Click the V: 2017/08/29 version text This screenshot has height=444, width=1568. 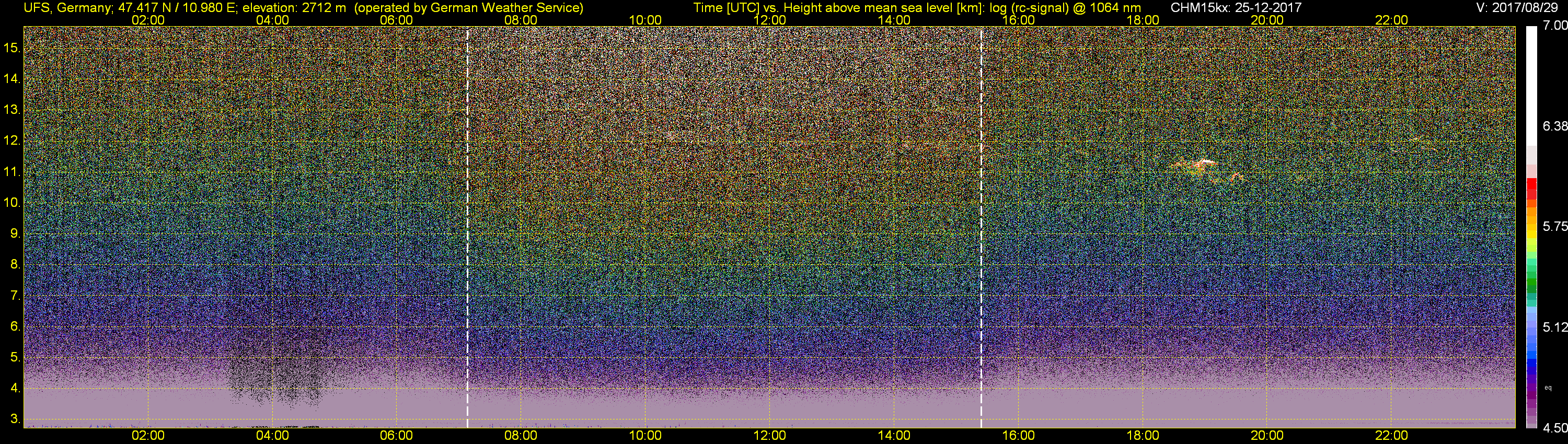click(x=1518, y=7)
